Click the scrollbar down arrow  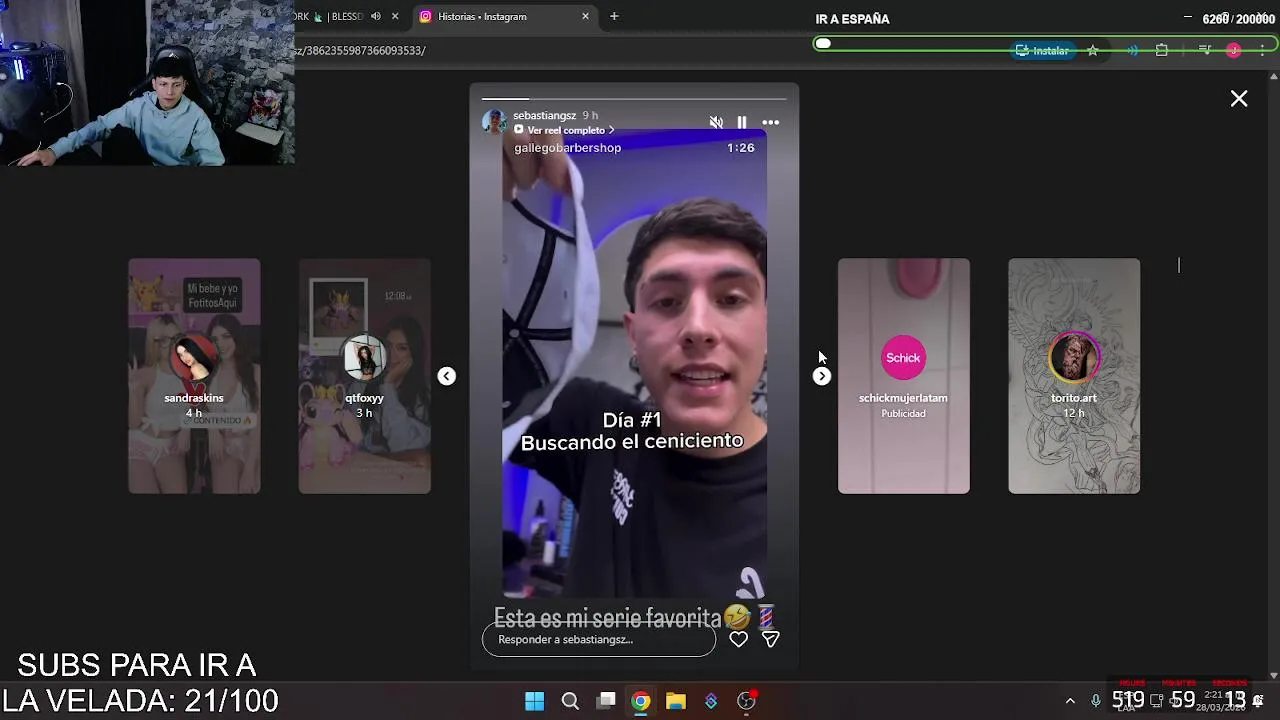1273,675
